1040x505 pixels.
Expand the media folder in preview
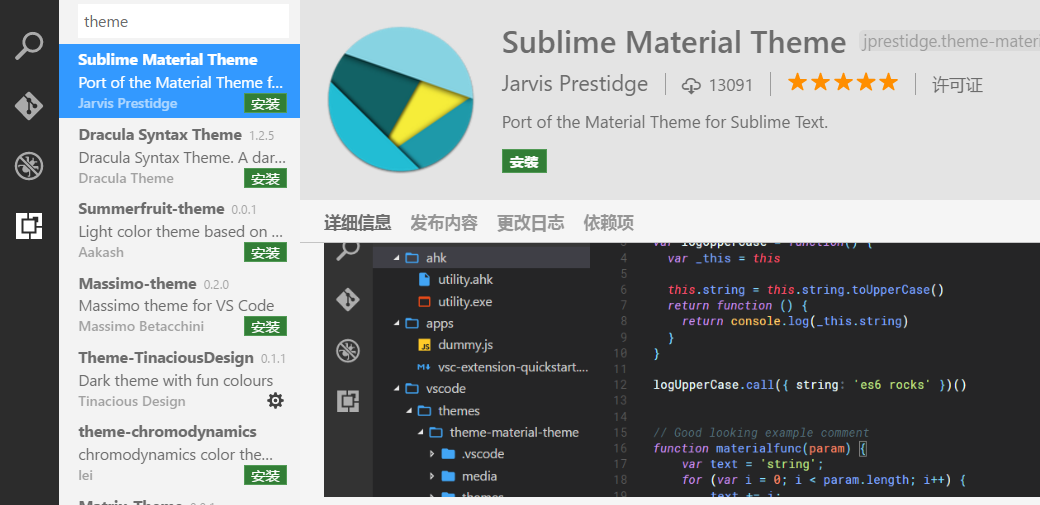pos(432,476)
